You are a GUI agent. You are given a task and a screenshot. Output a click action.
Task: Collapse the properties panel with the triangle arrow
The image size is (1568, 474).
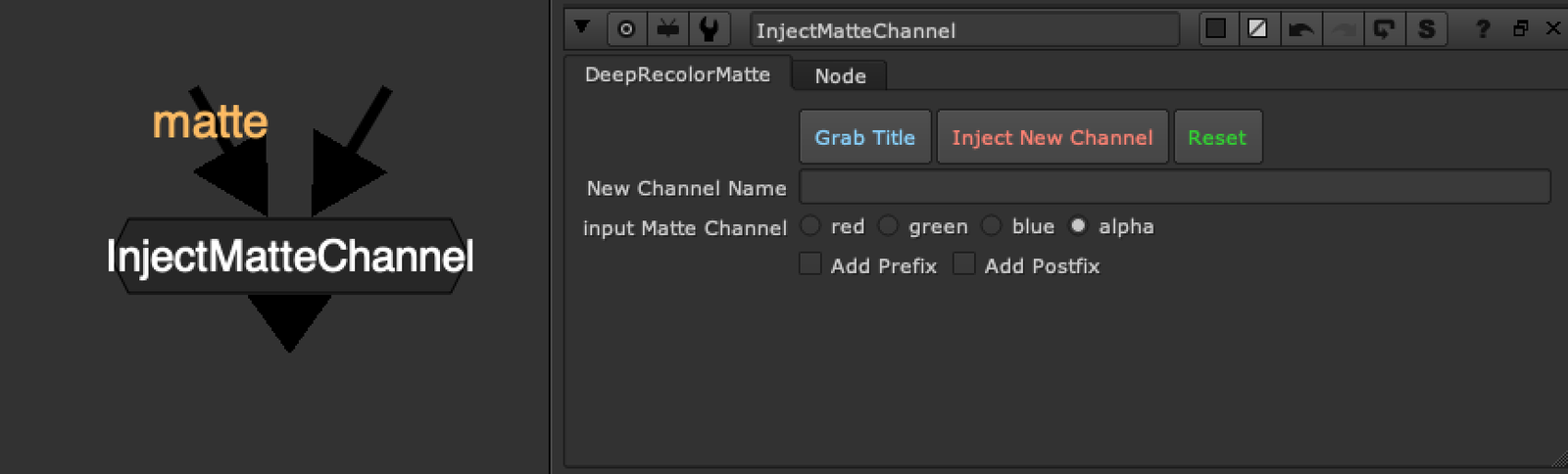[x=582, y=27]
